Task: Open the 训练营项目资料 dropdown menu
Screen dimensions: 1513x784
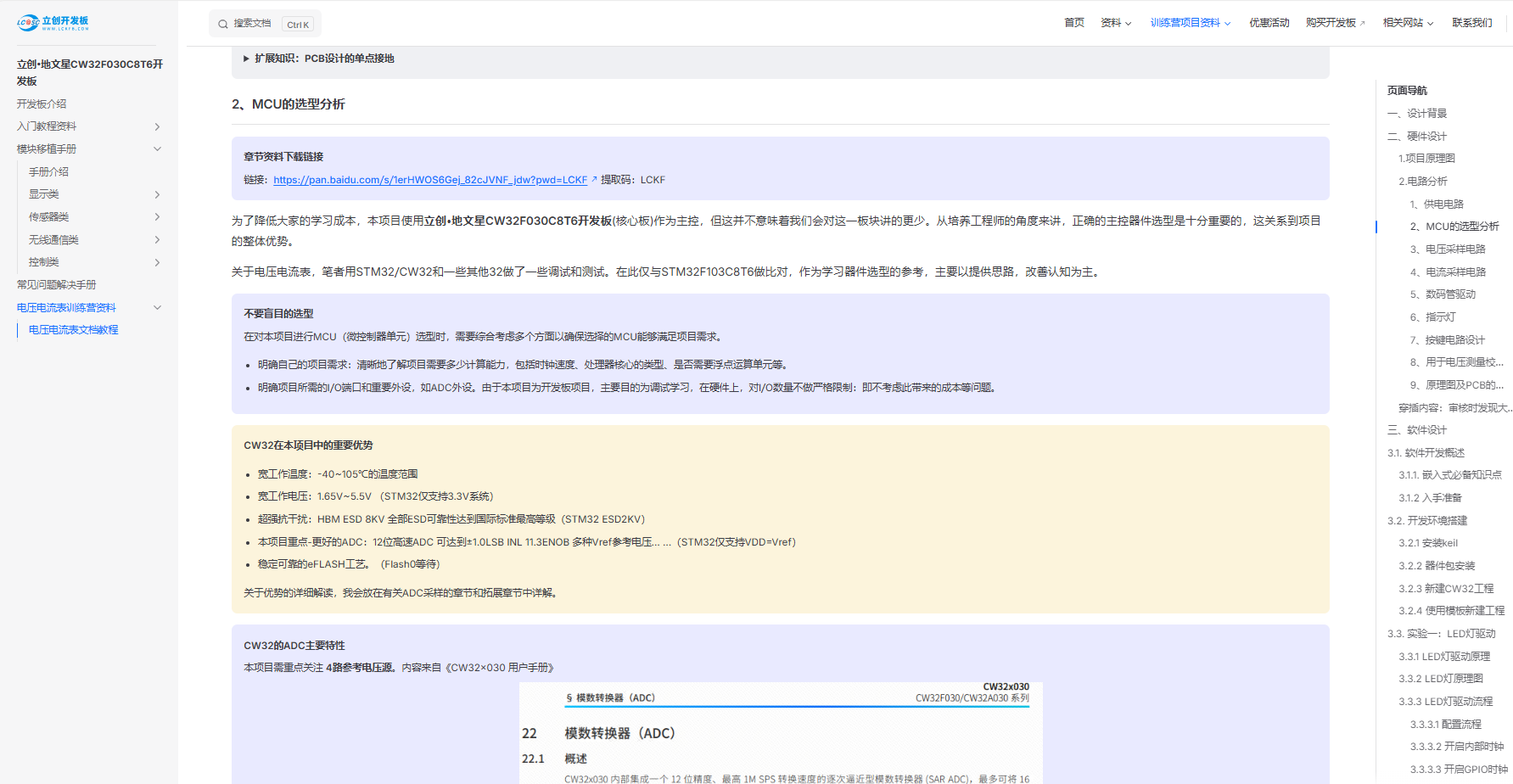Action: (x=1190, y=23)
